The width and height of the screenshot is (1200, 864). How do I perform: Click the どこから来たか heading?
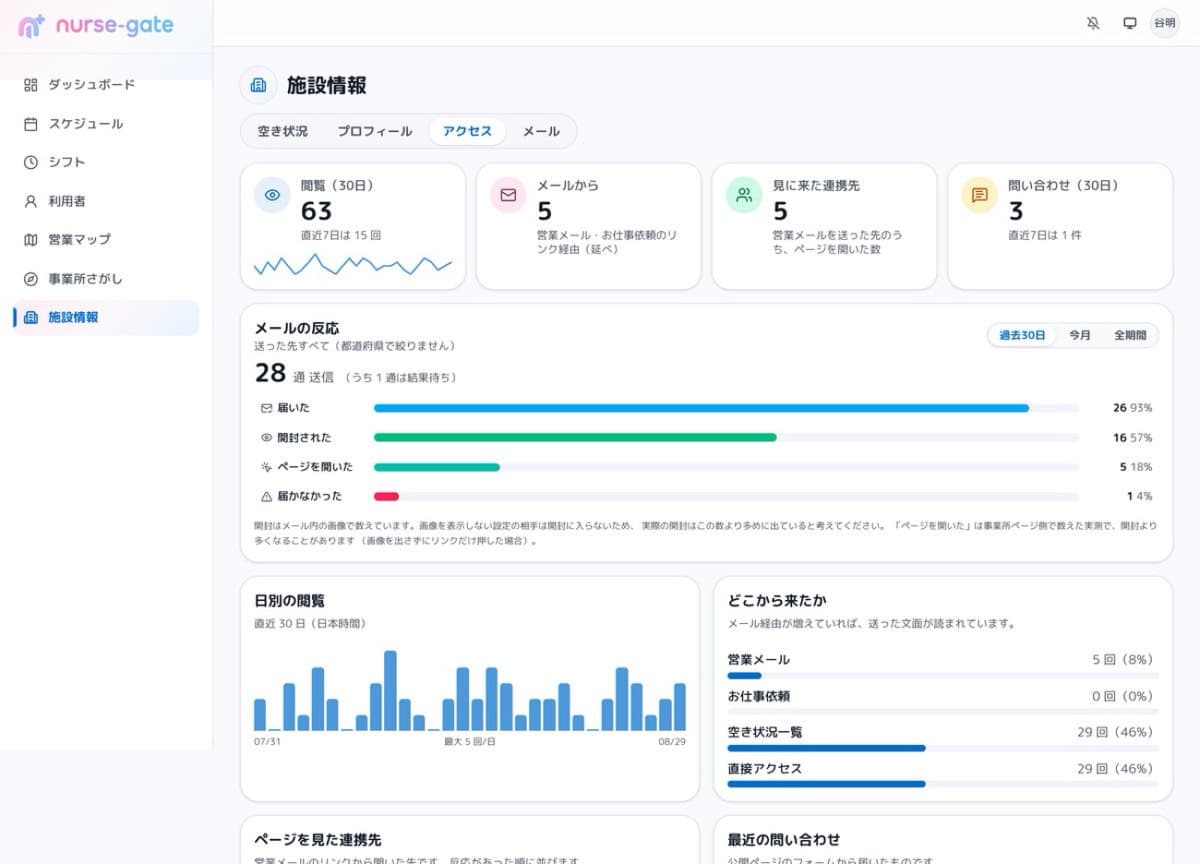[x=777, y=601]
